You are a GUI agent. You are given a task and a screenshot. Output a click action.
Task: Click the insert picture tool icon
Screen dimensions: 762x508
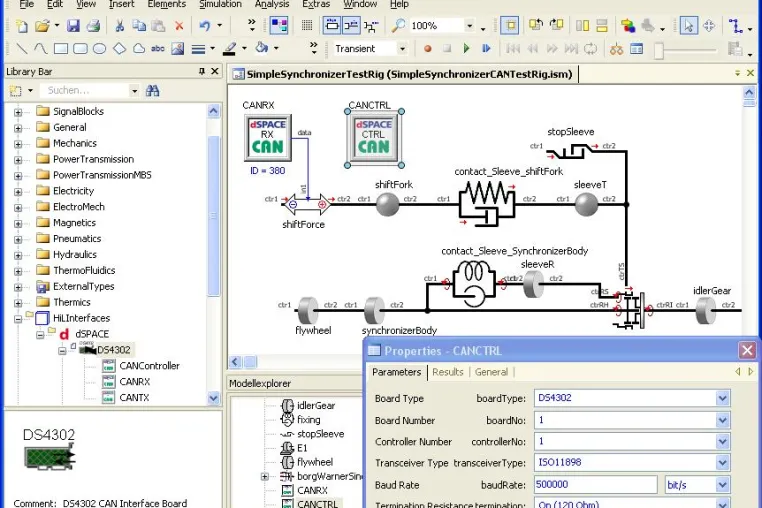pyautogui.click(x=177, y=49)
